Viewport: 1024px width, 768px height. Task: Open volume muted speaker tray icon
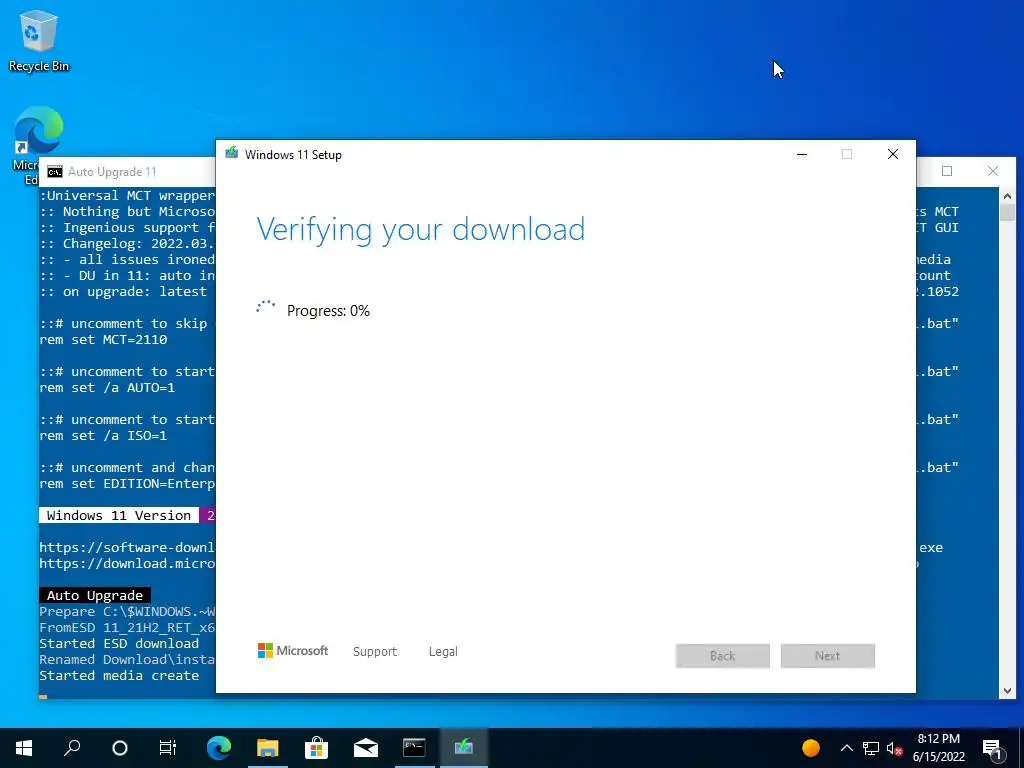coord(894,748)
